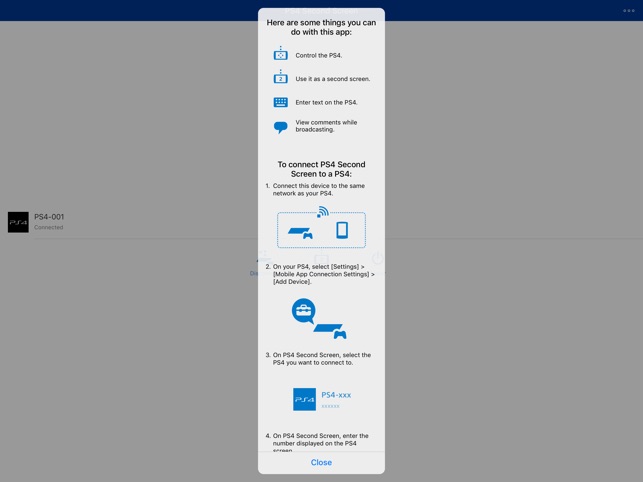Tap the blue comments speech bubble icon
The width and height of the screenshot is (643, 482).
click(281, 127)
